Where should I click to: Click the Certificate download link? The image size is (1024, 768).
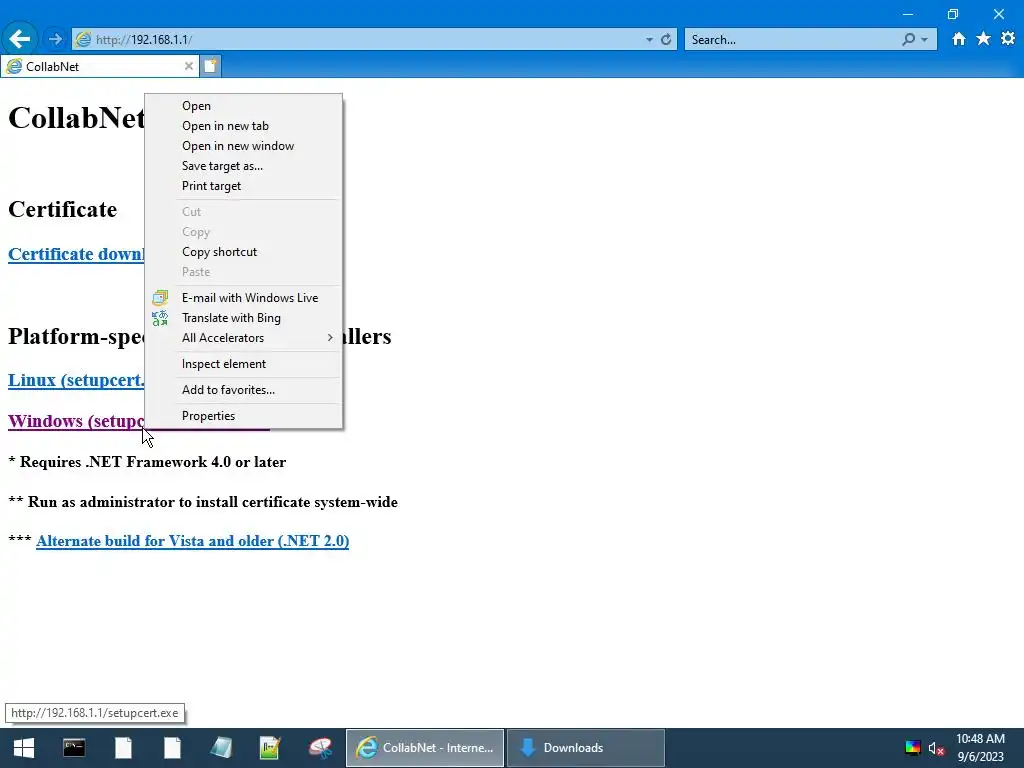point(76,254)
